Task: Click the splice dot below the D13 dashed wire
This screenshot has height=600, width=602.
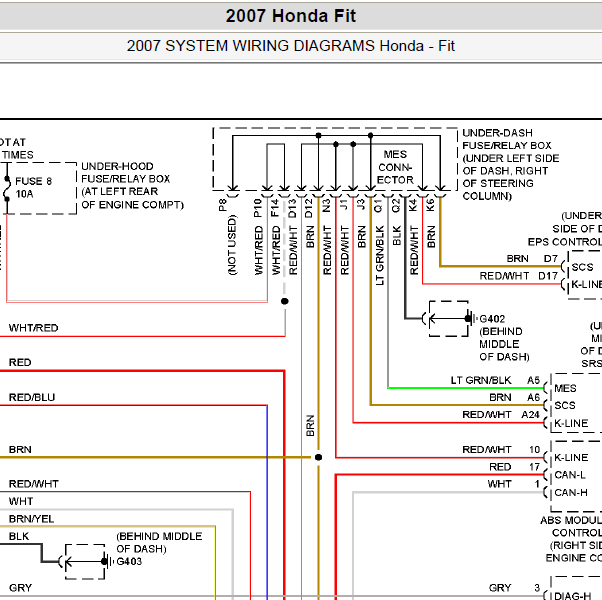Action: point(284,301)
